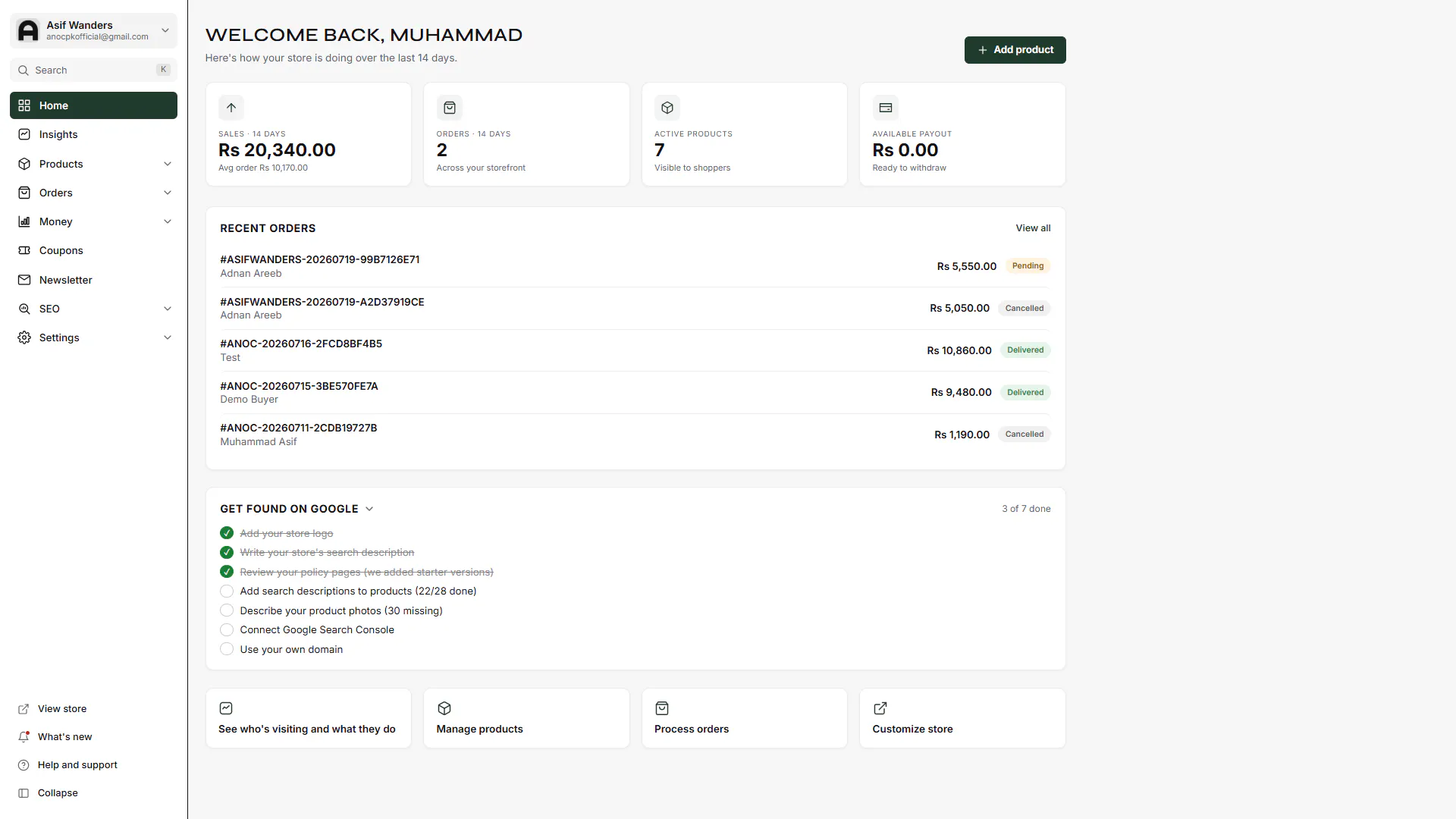Focus the sidebar Search field
The width and height of the screenshot is (1456, 819).
93,70
